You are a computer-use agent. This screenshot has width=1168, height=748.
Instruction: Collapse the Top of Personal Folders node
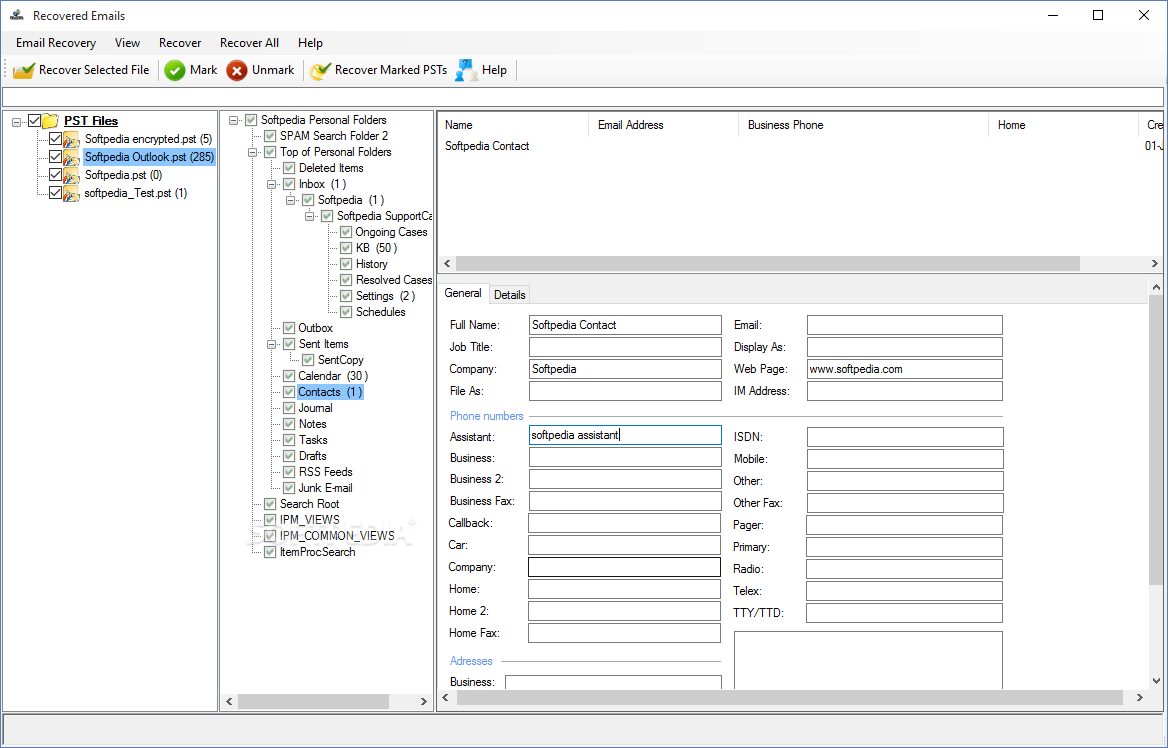click(253, 152)
